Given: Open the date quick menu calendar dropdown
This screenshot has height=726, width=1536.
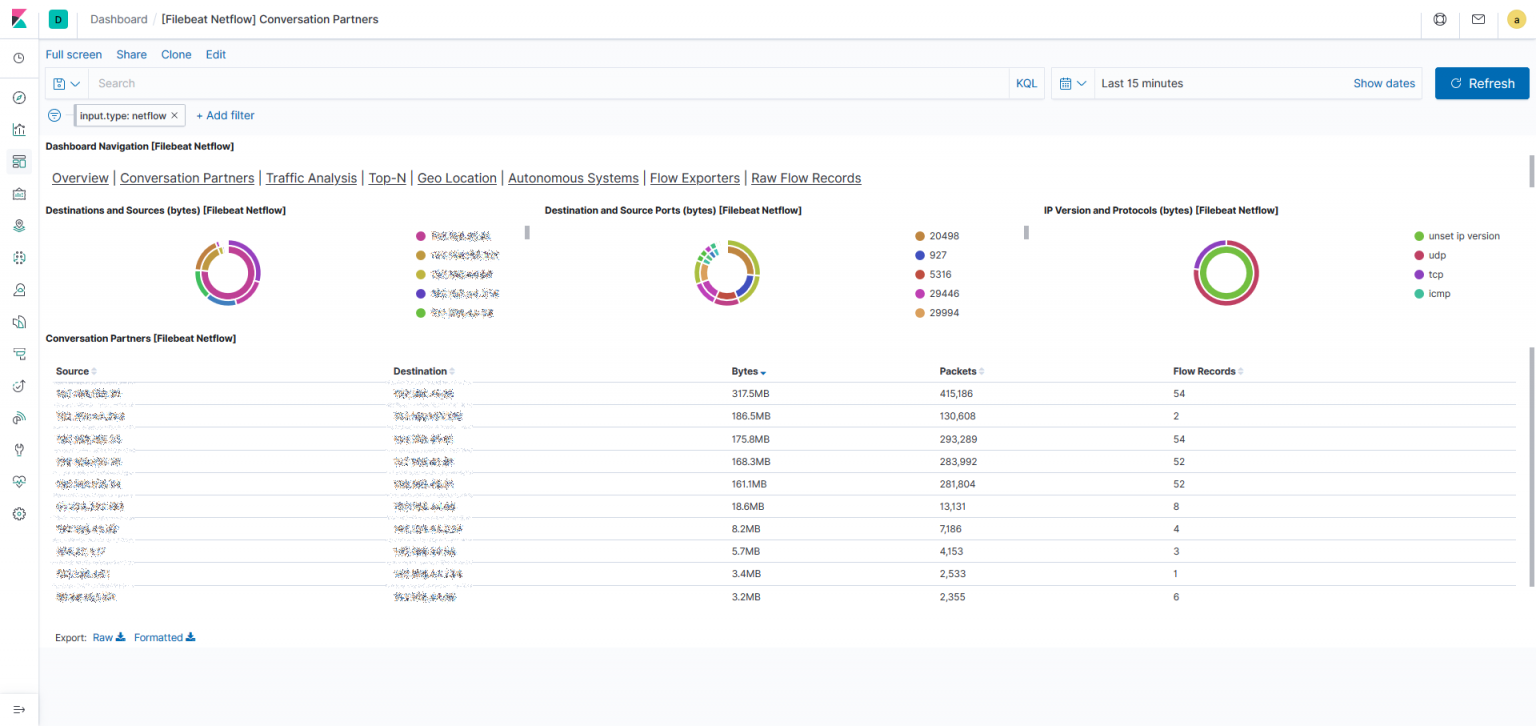Looking at the screenshot, I should click(x=1072, y=84).
